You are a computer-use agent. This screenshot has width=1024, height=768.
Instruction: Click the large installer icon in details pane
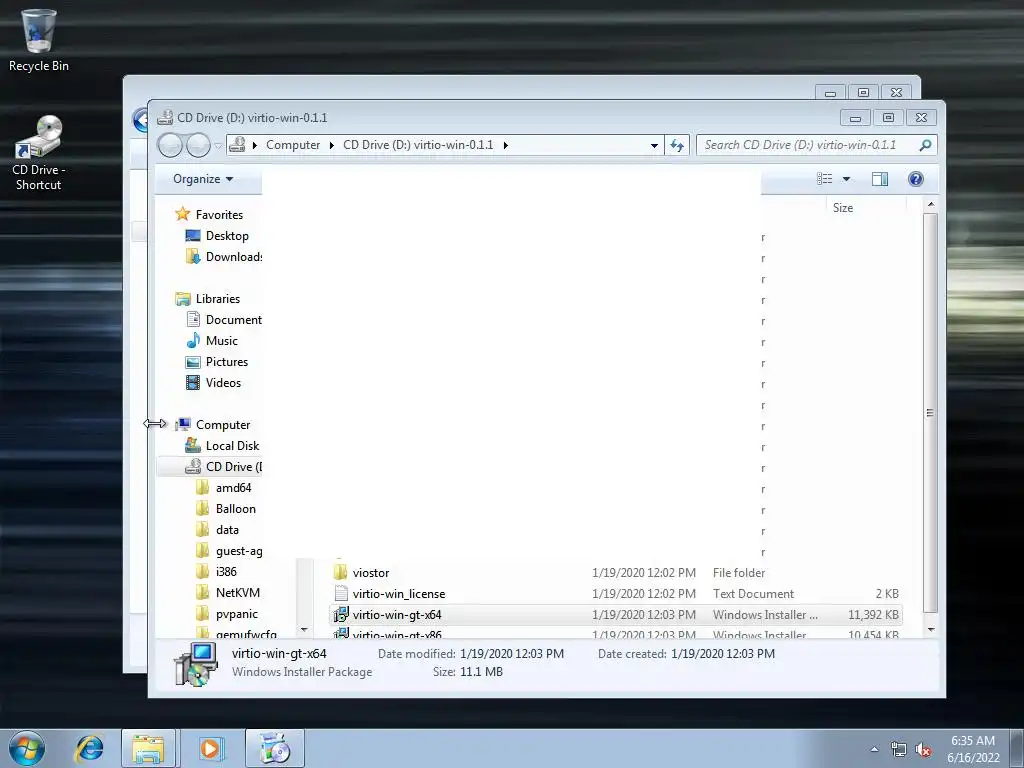195,664
